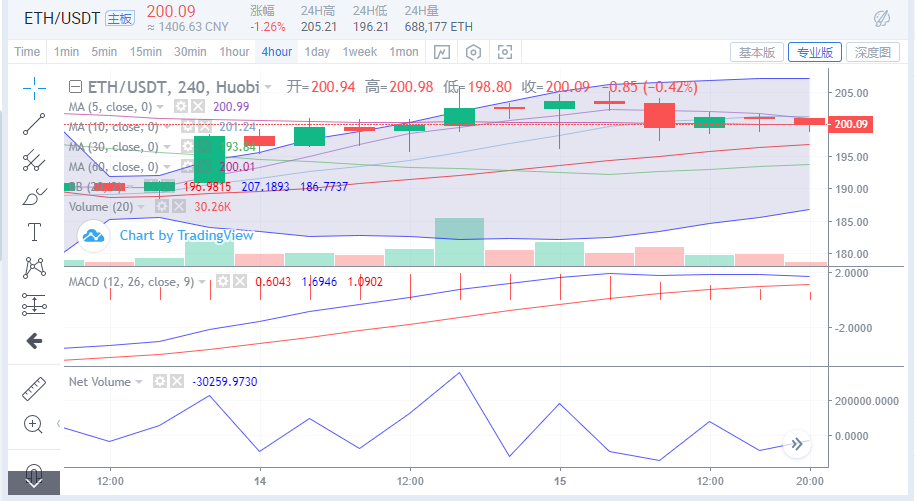Viewport: 915px width, 501px height.
Task: Click the magnet mode icon at toolbar bottom
Action: (34, 472)
